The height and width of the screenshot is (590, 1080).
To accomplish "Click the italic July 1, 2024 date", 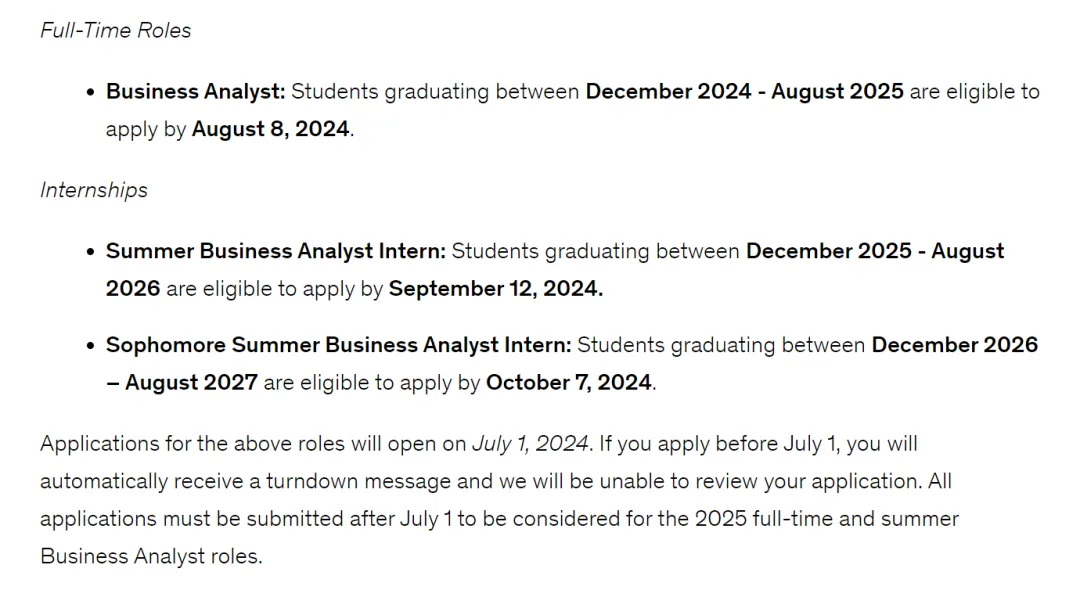I will coord(530,443).
